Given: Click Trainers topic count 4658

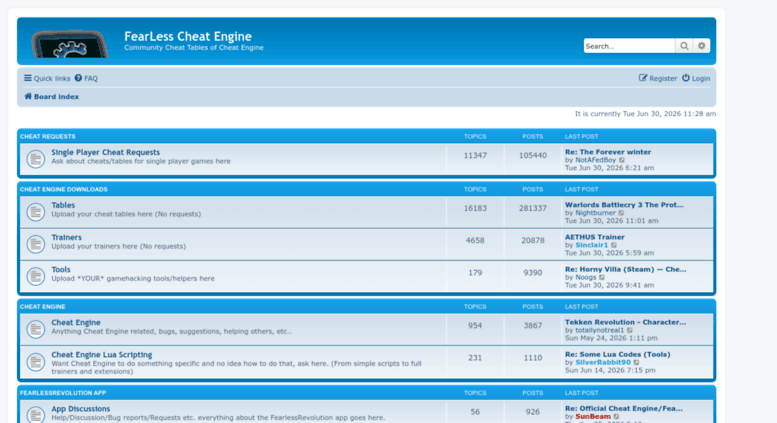Looking at the screenshot, I should pos(475,240).
